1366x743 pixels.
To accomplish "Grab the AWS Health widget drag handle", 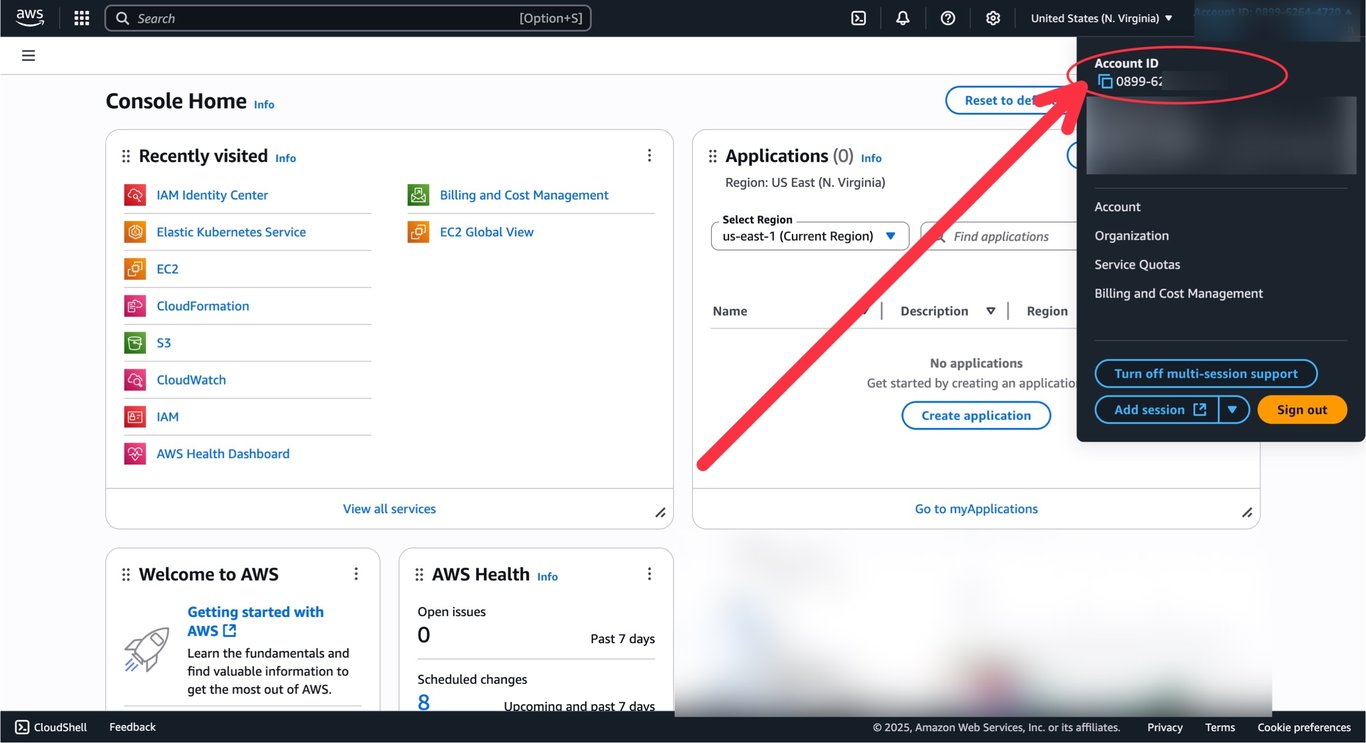I will [x=419, y=574].
